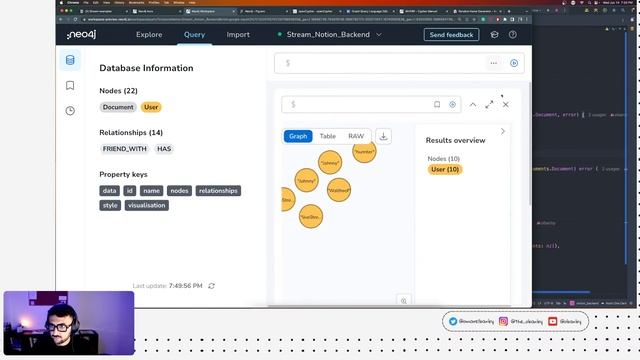Click the visualisation property key
Image resolution: width=640 pixels, height=360 pixels.
147,205
